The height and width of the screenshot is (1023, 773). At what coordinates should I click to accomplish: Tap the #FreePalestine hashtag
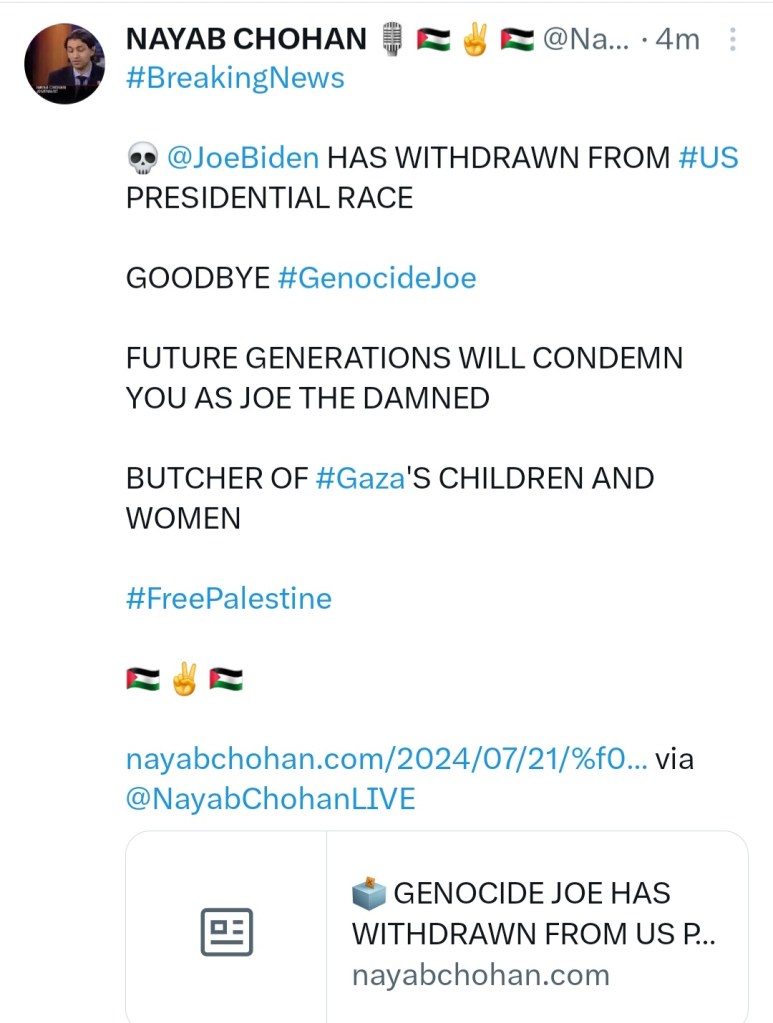click(228, 598)
